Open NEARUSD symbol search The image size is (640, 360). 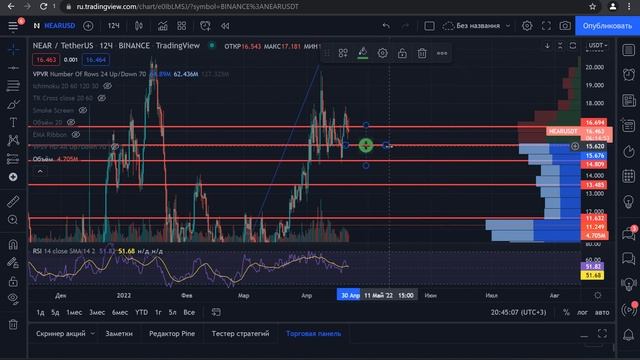(x=60, y=26)
